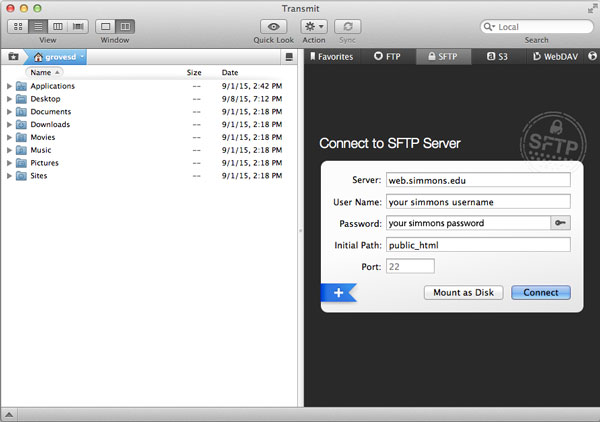
Task: Expand the Applications folder
Action: (9, 86)
